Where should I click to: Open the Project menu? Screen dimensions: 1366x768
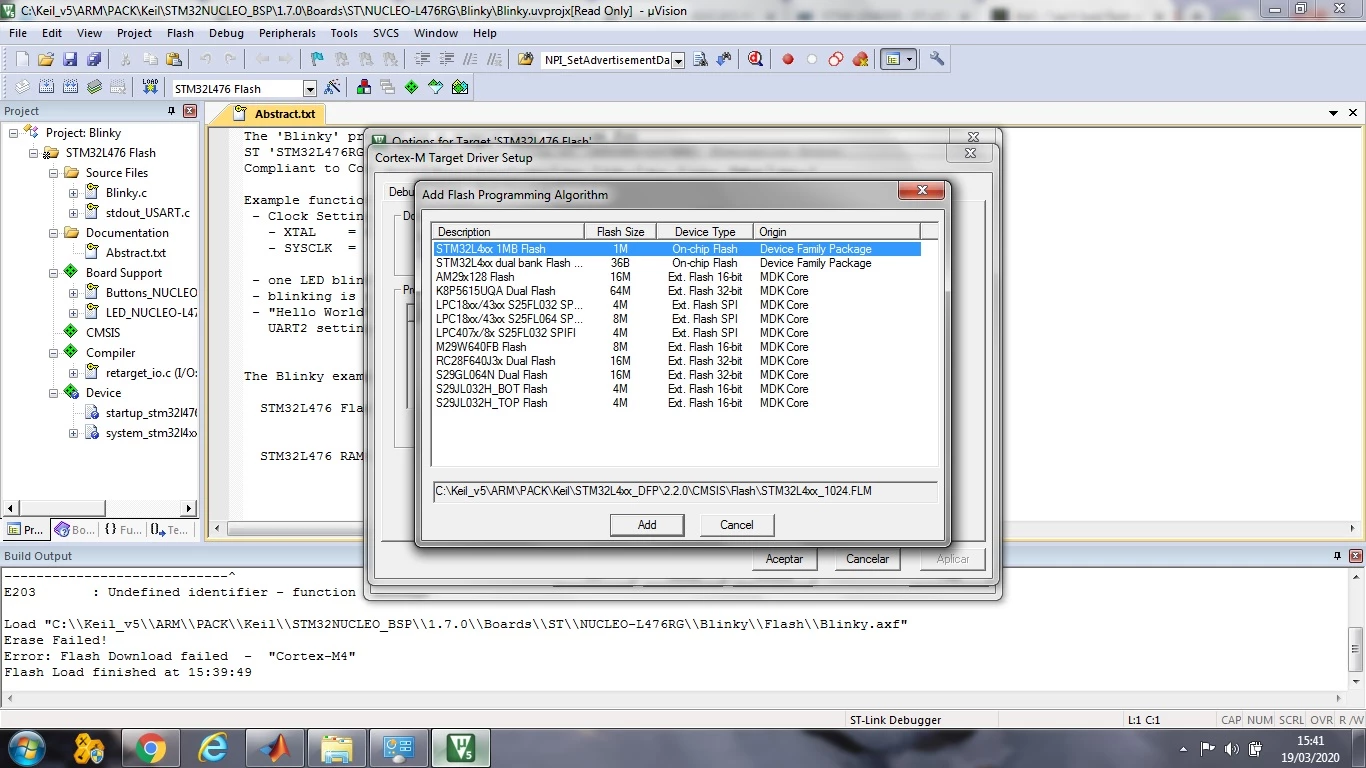(134, 33)
